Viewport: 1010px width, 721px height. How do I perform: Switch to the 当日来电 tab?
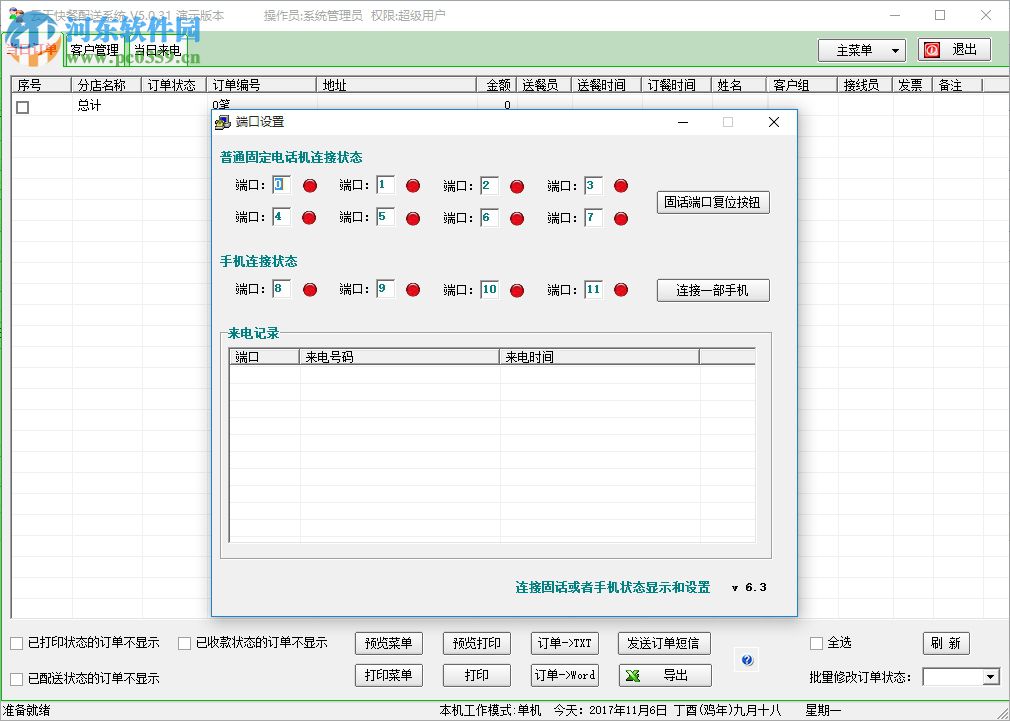click(x=158, y=50)
